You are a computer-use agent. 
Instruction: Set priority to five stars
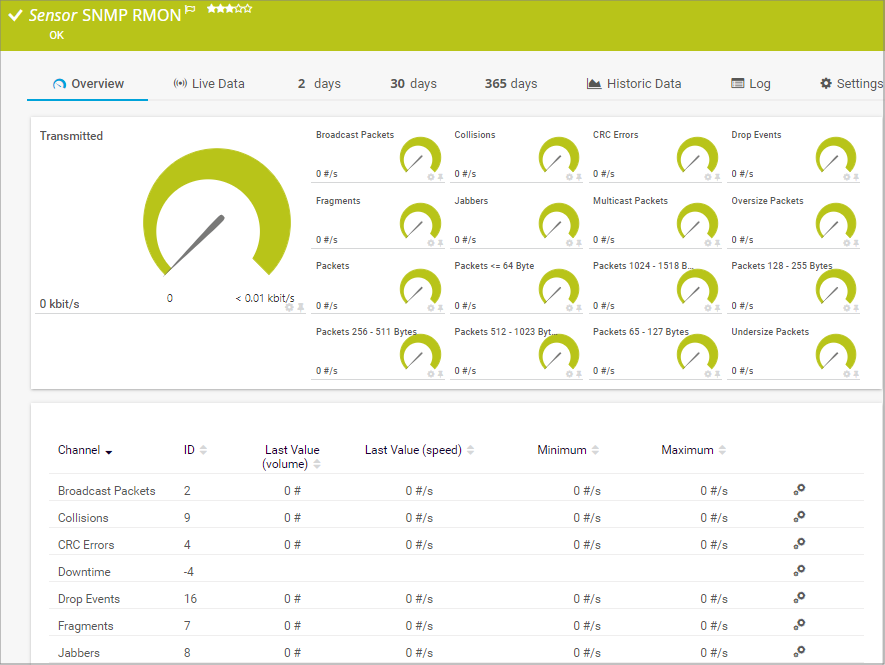coord(248,9)
